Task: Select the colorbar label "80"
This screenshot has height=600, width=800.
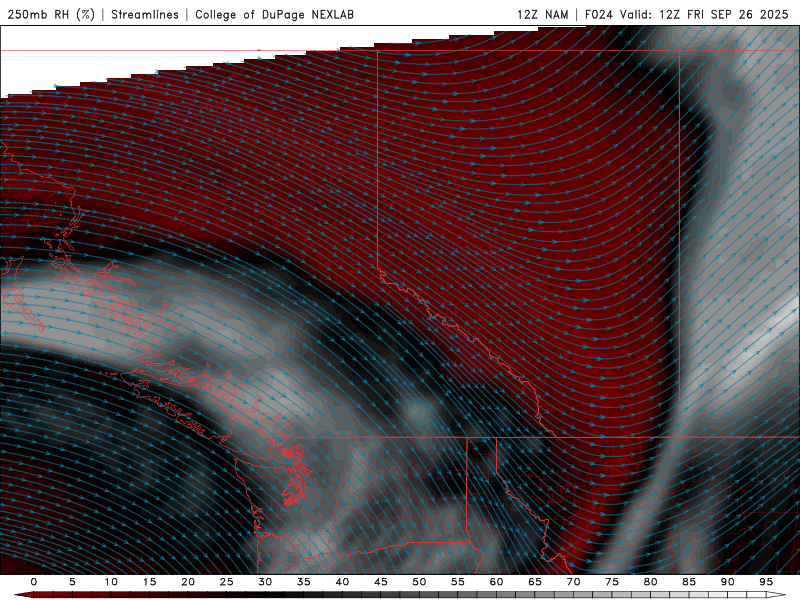Action: [651, 582]
